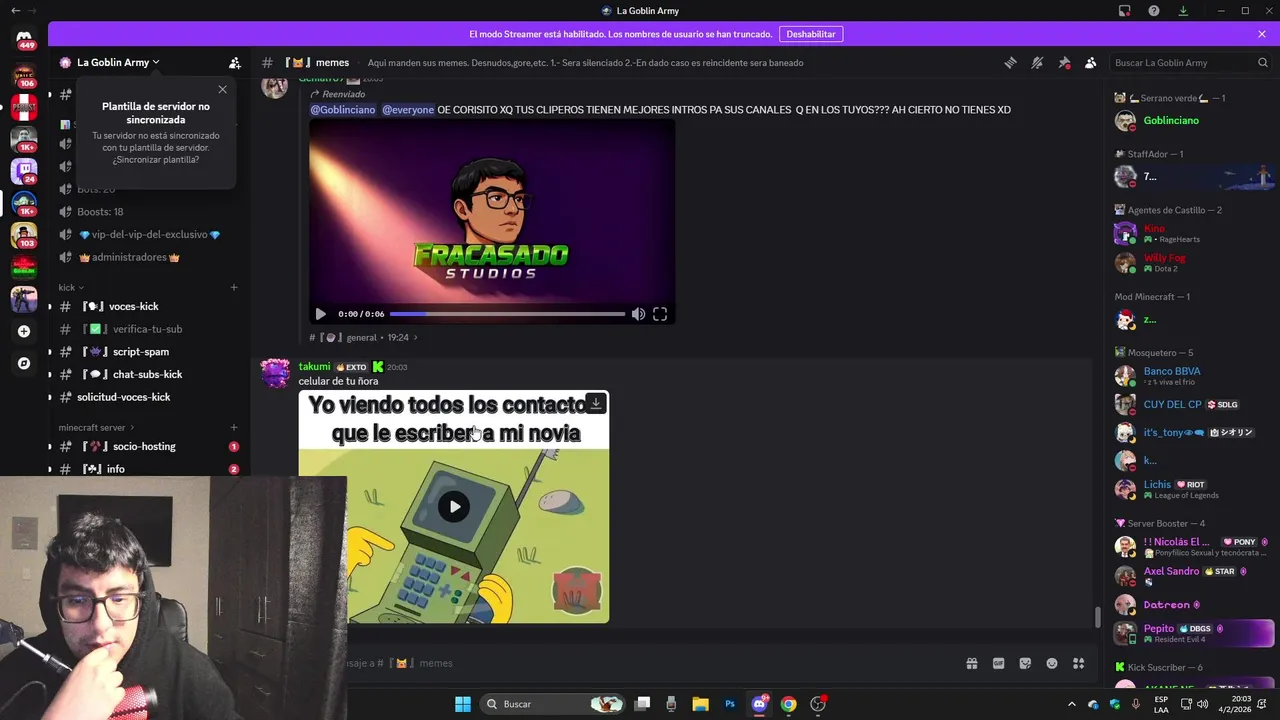Click member Willy Fog in member list

point(1193,263)
